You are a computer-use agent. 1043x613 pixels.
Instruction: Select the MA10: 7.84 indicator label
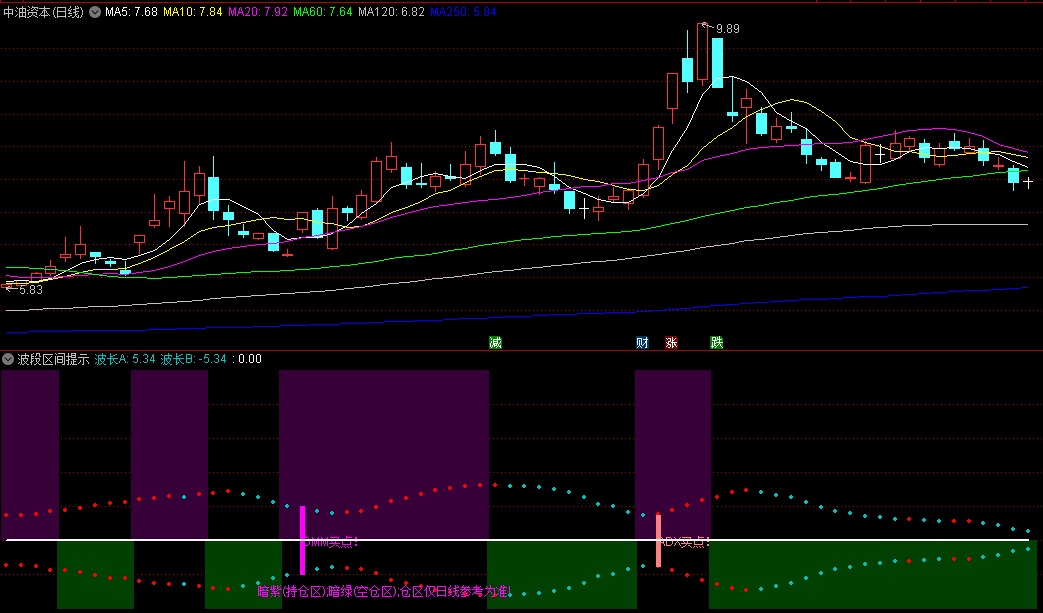pyautogui.click(x=192, y=12)
